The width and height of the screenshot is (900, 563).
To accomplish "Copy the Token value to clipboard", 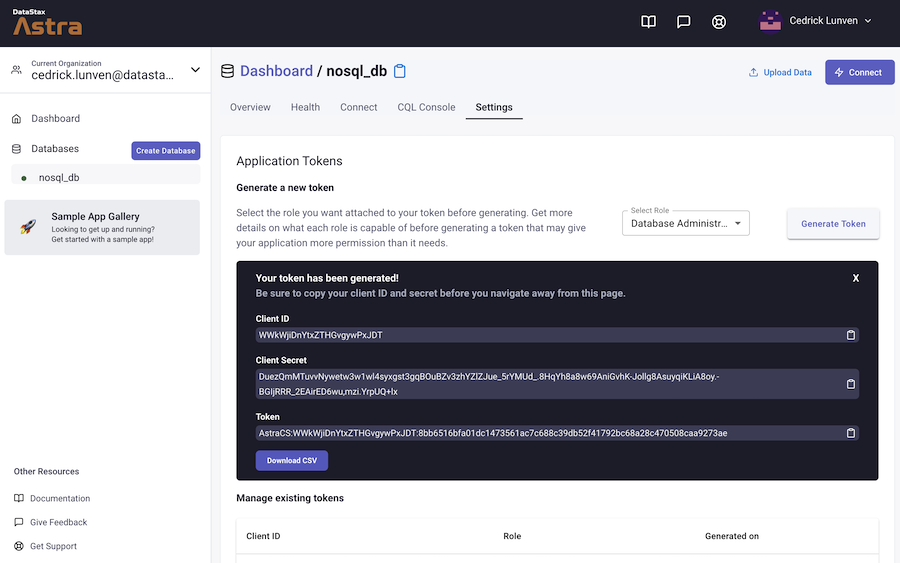I will tap(851, 433).
